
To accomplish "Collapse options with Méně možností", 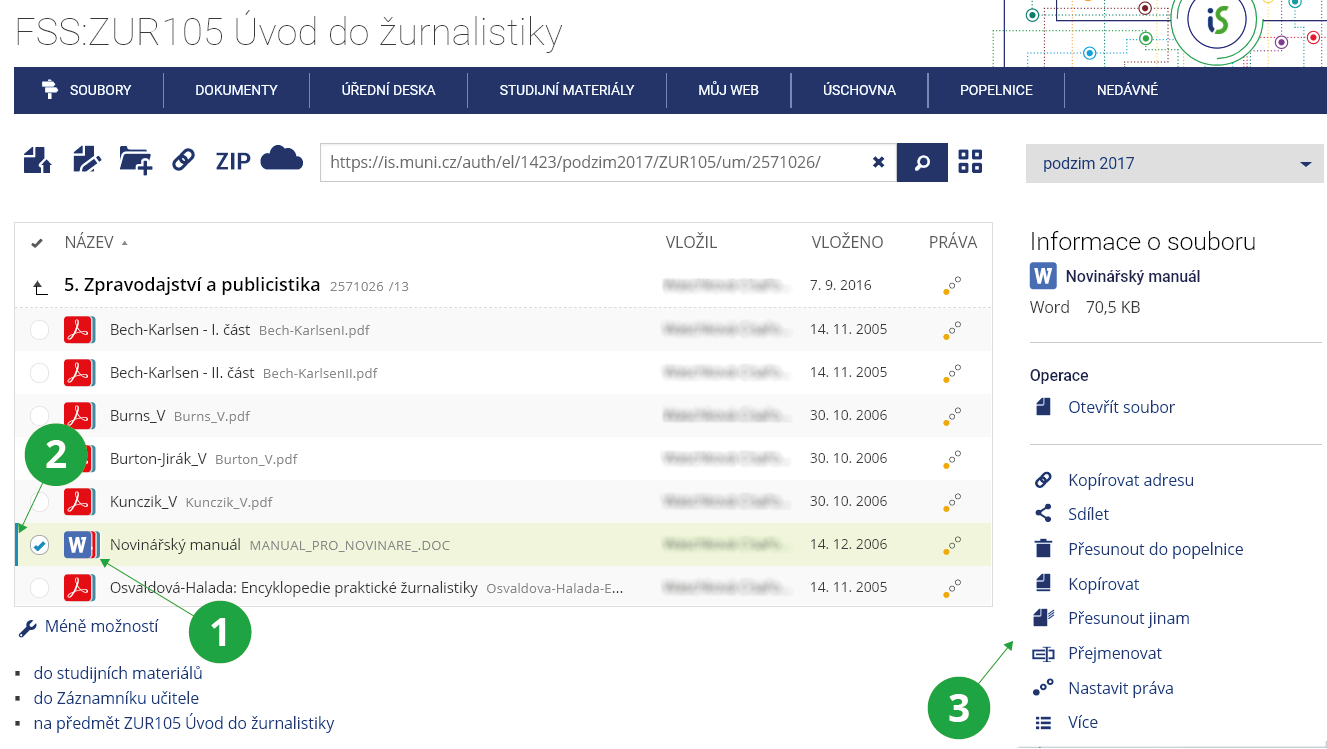I will [100, 627].
